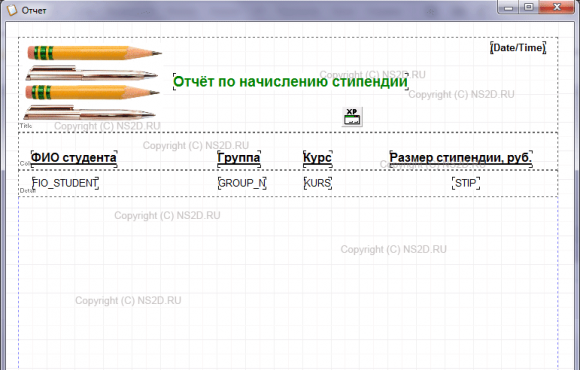Close the Отчет window

click(x=557, y=7)
